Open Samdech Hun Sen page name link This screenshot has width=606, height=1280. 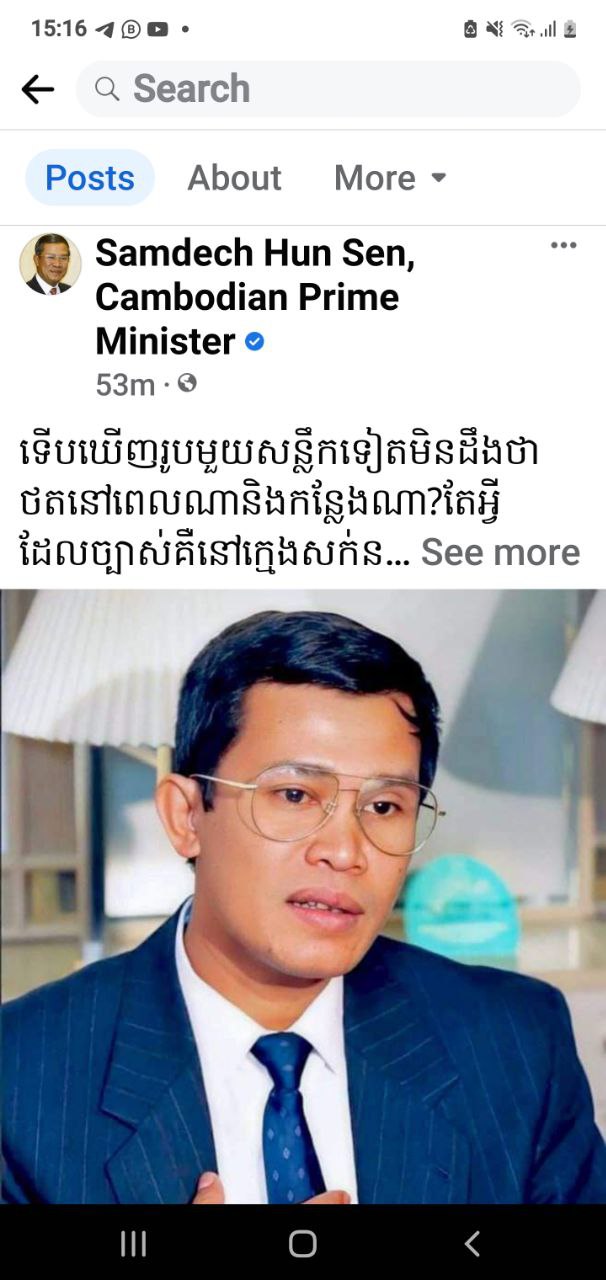pyautogui.click(x=255, y=297)
